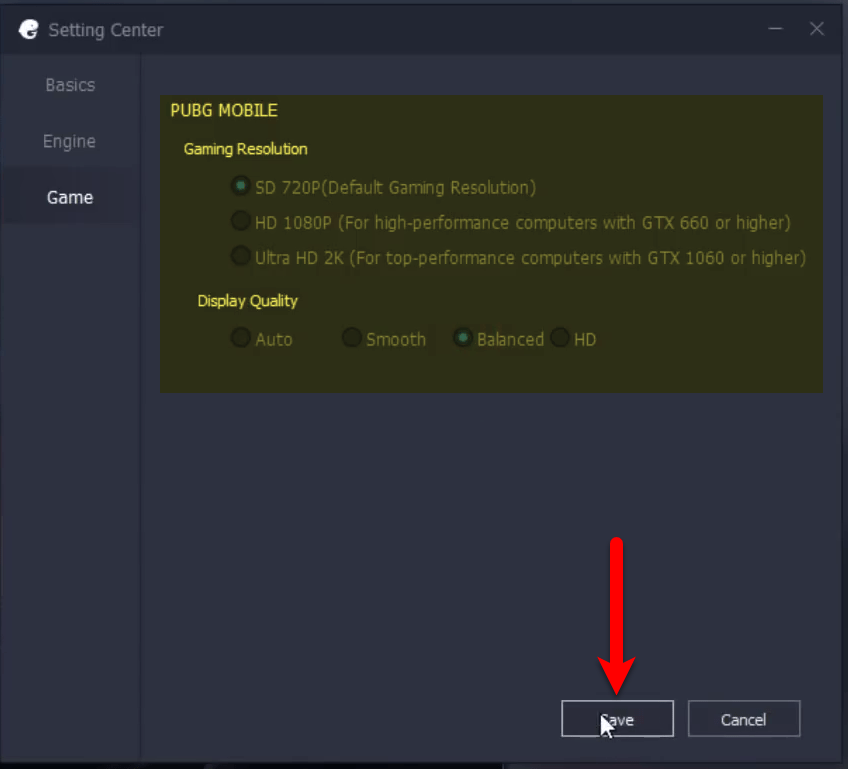Viewport: 848px width, 769px height.
Task: Click the Display Quality label
Action: pyautogui.click(x=248, y=301)
